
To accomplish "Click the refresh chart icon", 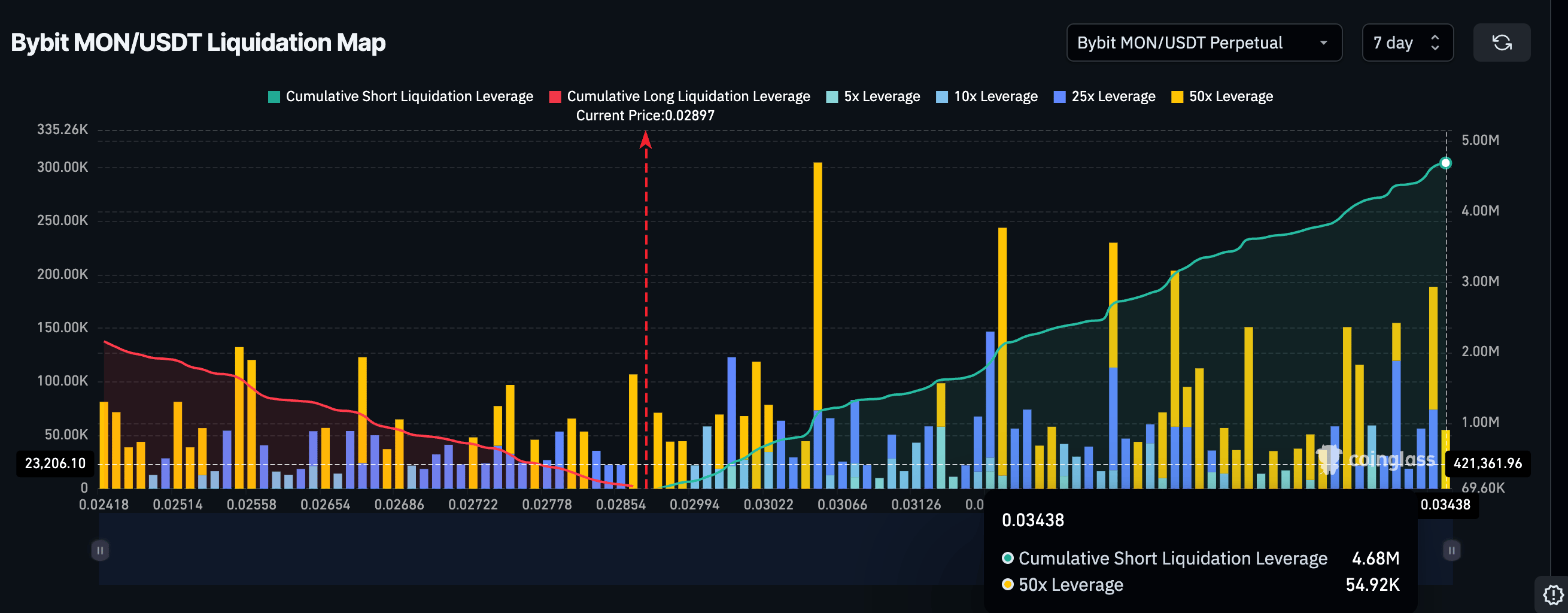I will tap(1501, 43).
